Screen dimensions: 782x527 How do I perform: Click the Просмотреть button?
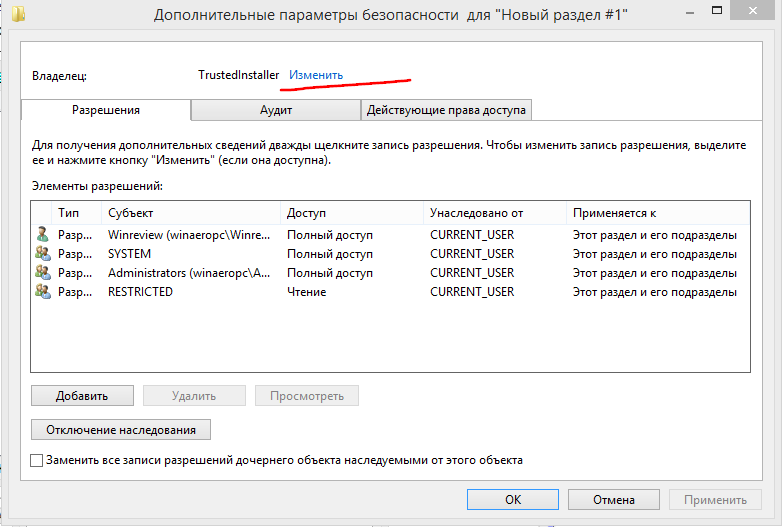tap(307, 396)
